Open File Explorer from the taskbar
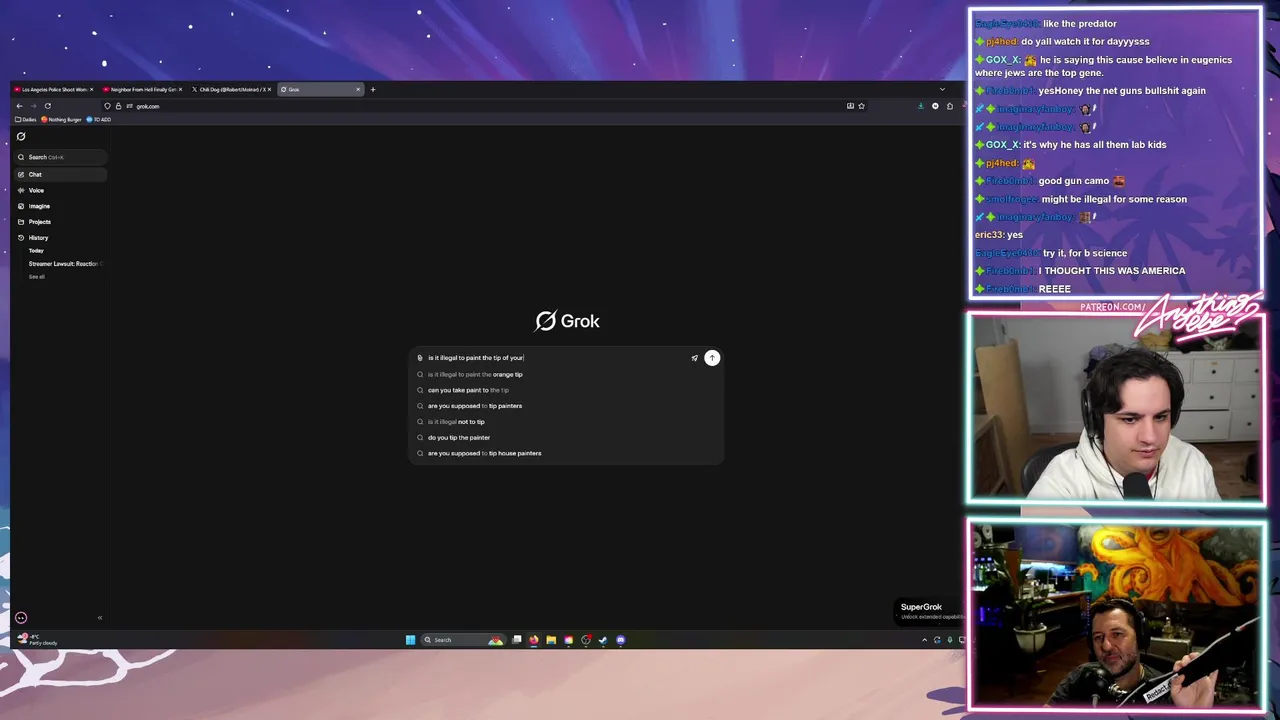This screenshot has height=720, width=1280. click(551, 640)
